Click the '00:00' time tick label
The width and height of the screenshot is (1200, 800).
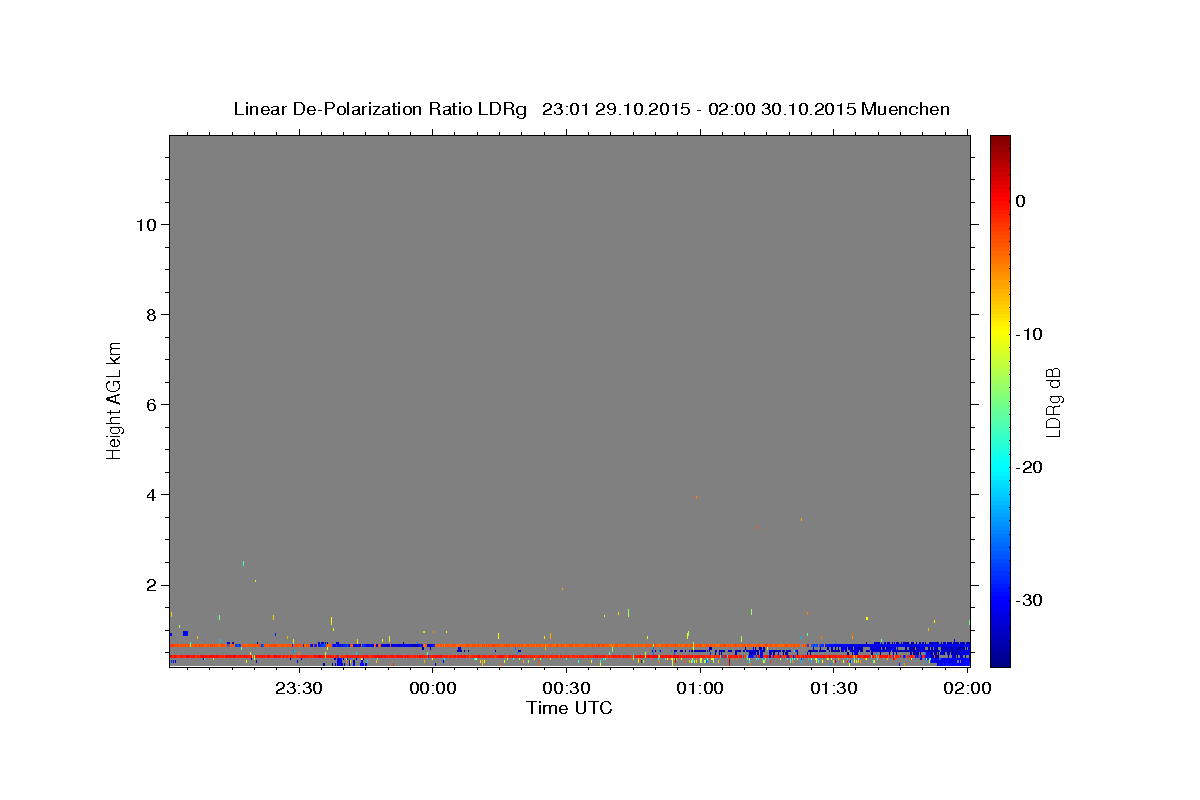432,688
